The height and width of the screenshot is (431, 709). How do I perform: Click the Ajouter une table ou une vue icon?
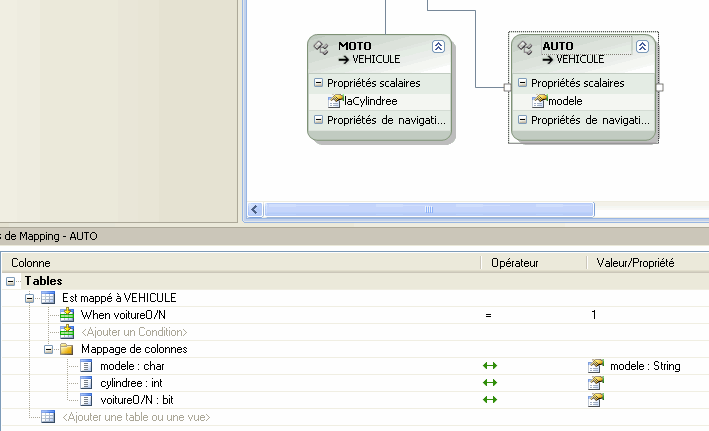click(48, 417)
